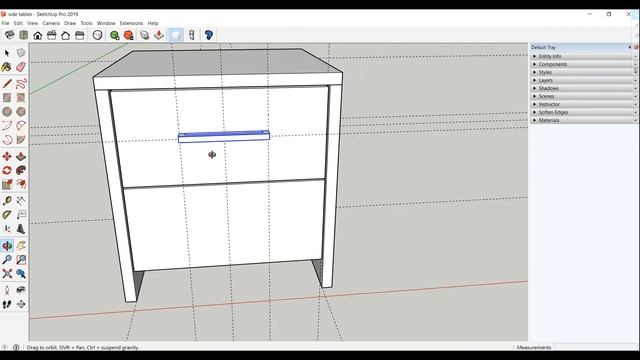Choose the Make Component tool

tap(21, 53)
